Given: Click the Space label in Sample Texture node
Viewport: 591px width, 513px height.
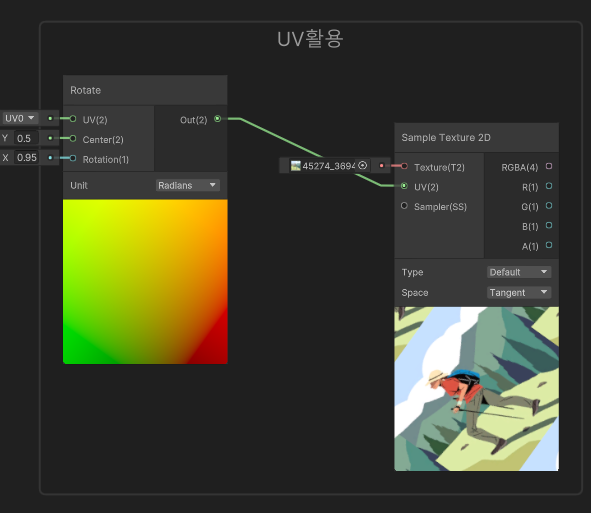Looking at the screenshot, I should click(415, 292).
